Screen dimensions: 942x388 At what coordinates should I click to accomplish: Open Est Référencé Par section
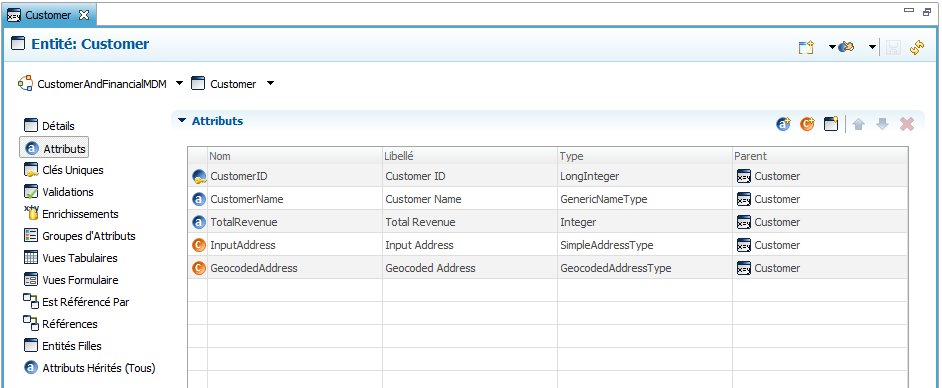pos(85,302)
